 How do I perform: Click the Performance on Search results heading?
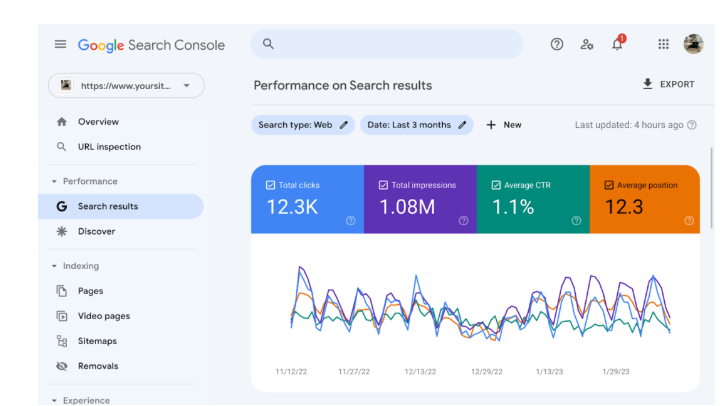click(343, 86)
